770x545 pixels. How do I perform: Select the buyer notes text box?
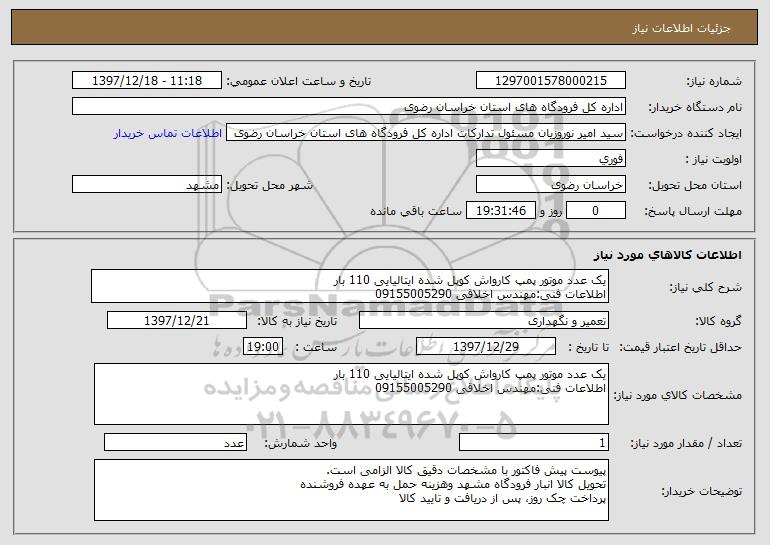(x=351, y=490)
